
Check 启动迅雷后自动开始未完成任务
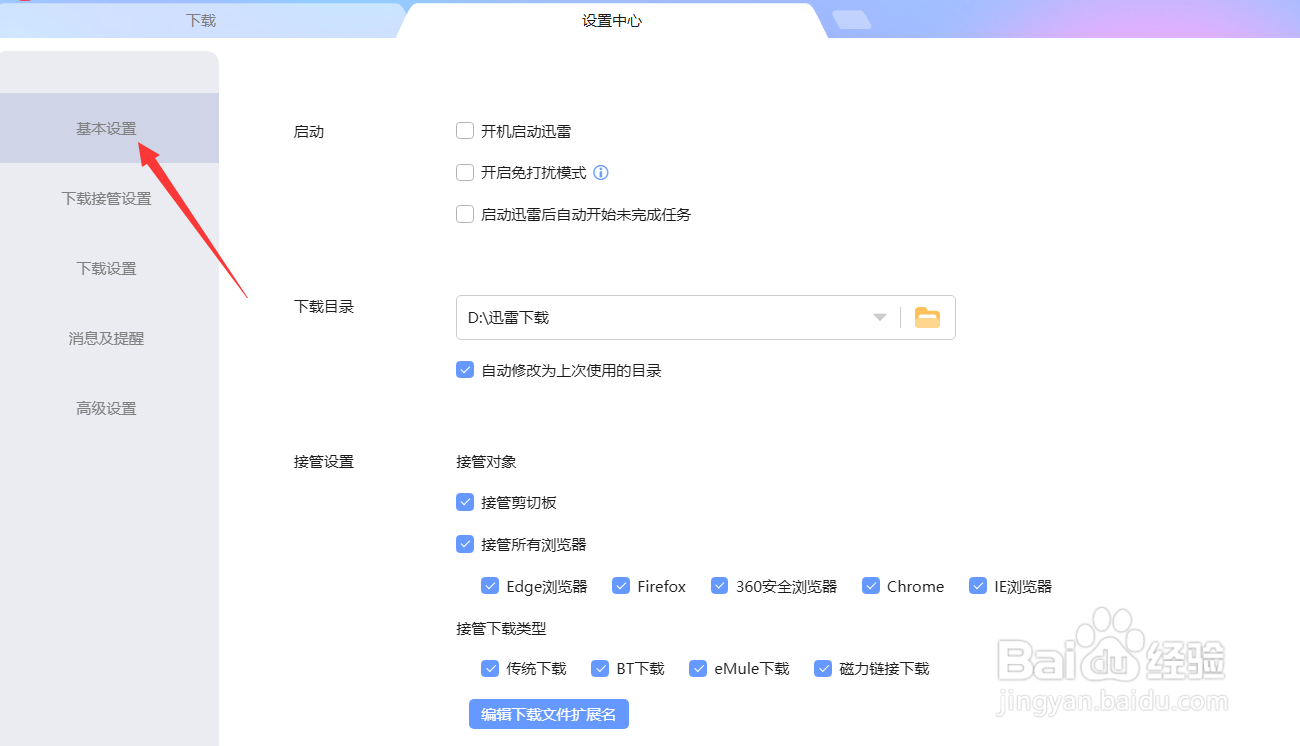click(464, 214)
